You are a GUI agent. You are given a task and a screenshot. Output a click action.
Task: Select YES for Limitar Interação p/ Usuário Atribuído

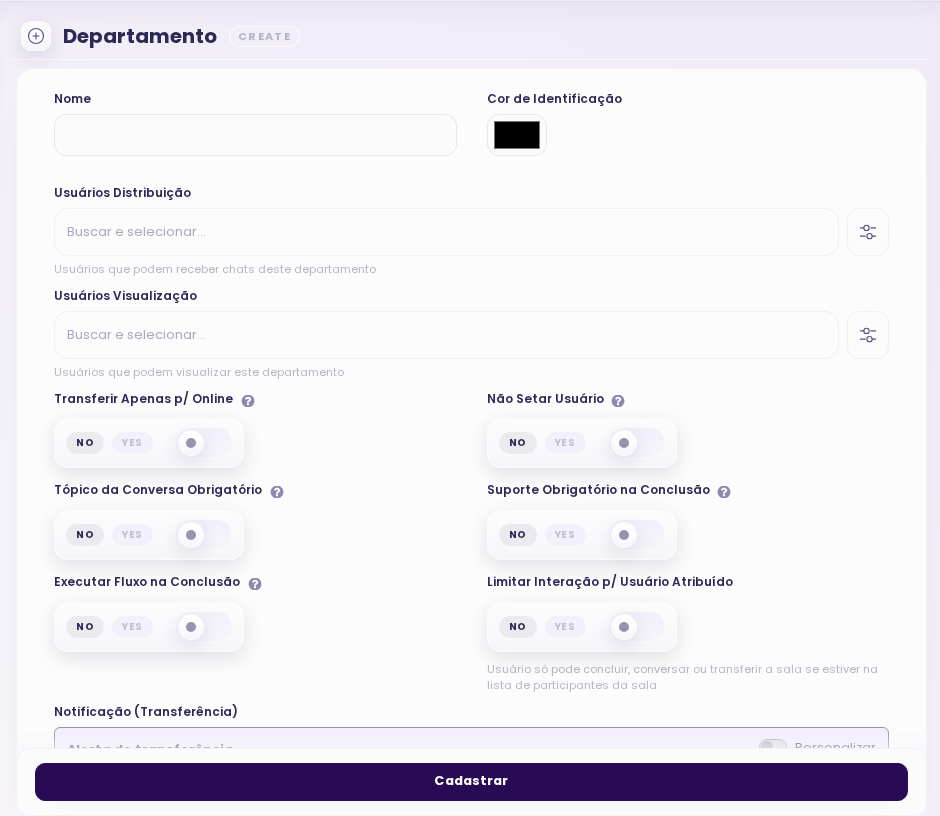point(565,627)
